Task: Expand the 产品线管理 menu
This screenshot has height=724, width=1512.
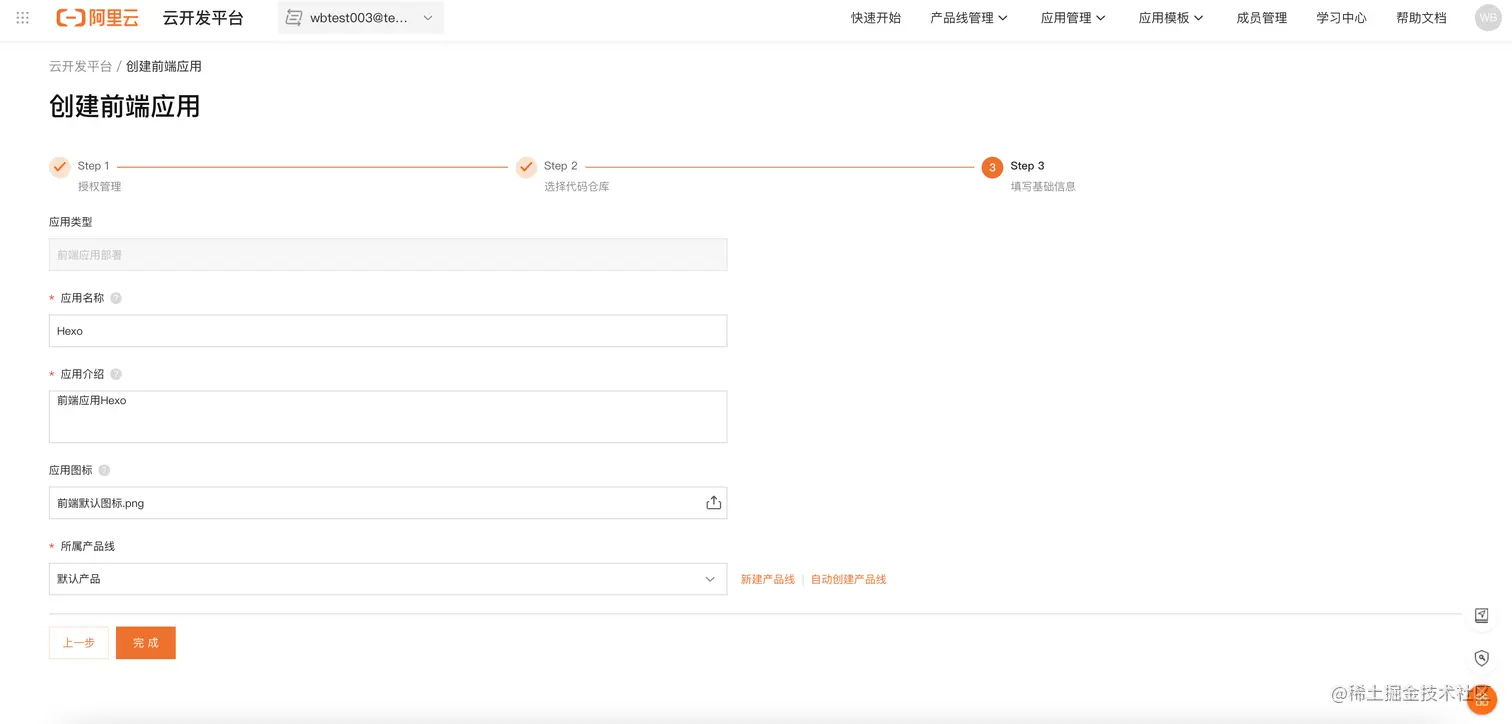Action: point(969,18)
